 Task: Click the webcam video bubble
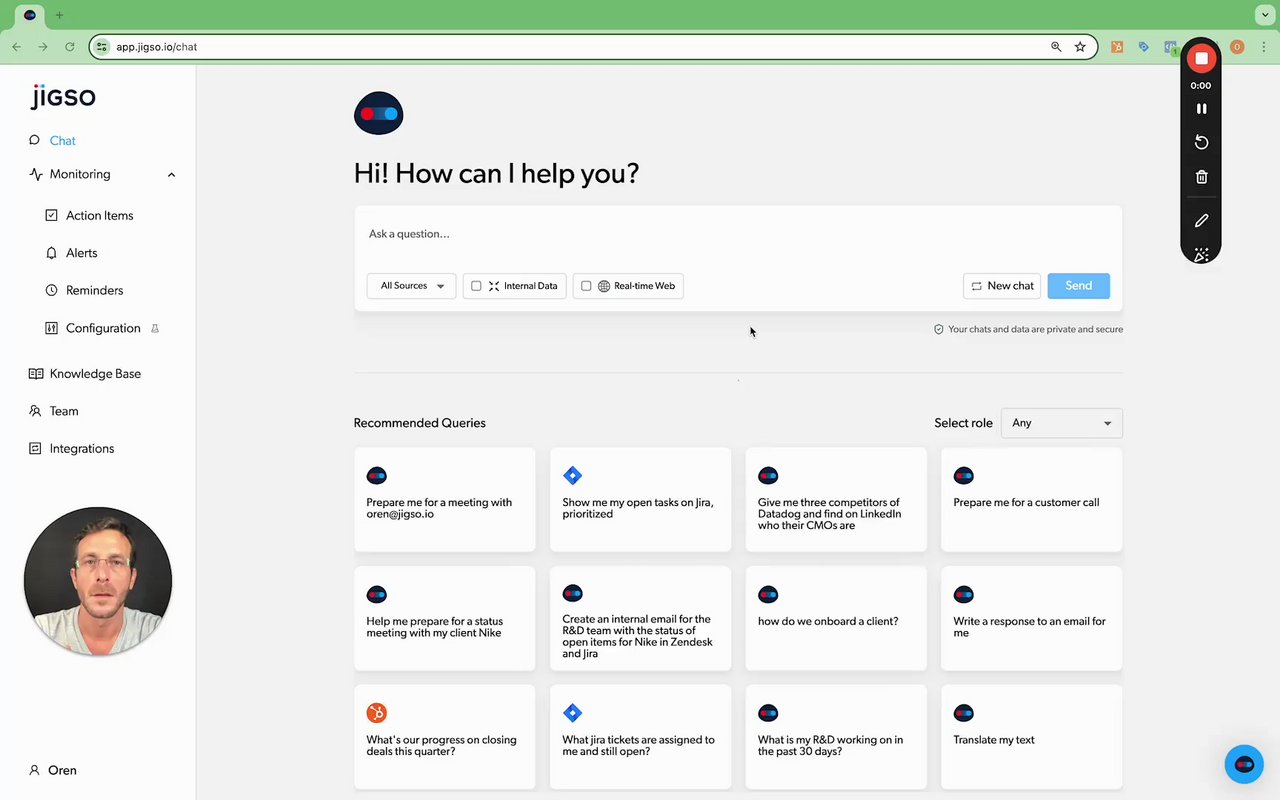(x=98, y=581)
